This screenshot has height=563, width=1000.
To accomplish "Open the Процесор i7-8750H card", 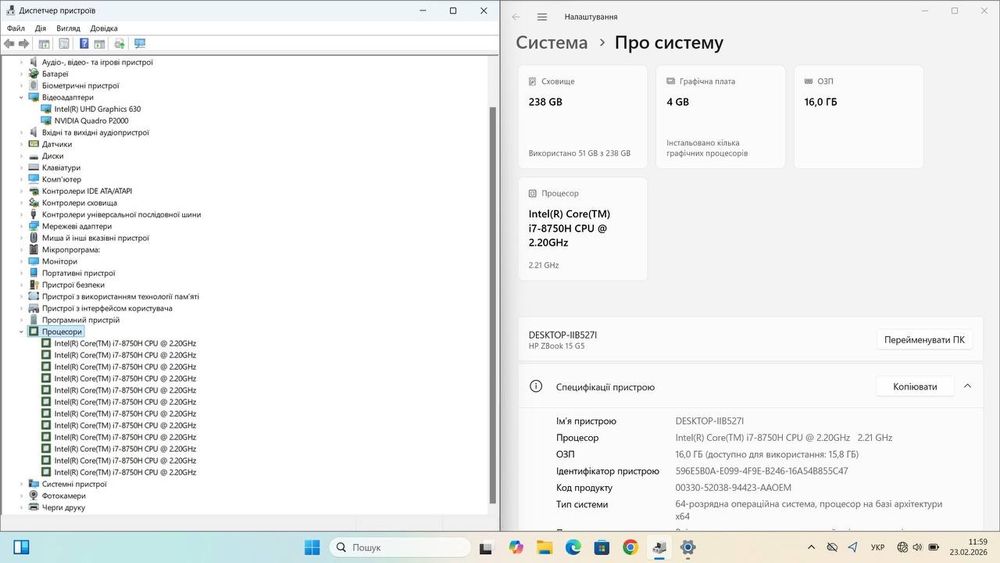I will pos(582,229).
